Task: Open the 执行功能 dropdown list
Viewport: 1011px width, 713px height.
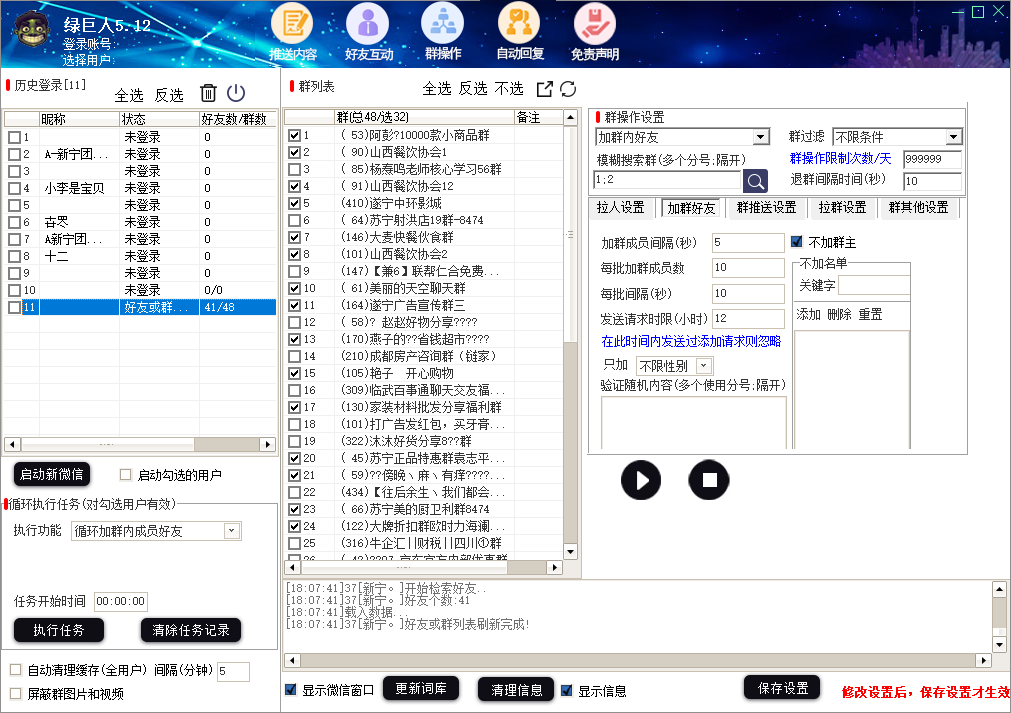Action: (x=232, y=531)
